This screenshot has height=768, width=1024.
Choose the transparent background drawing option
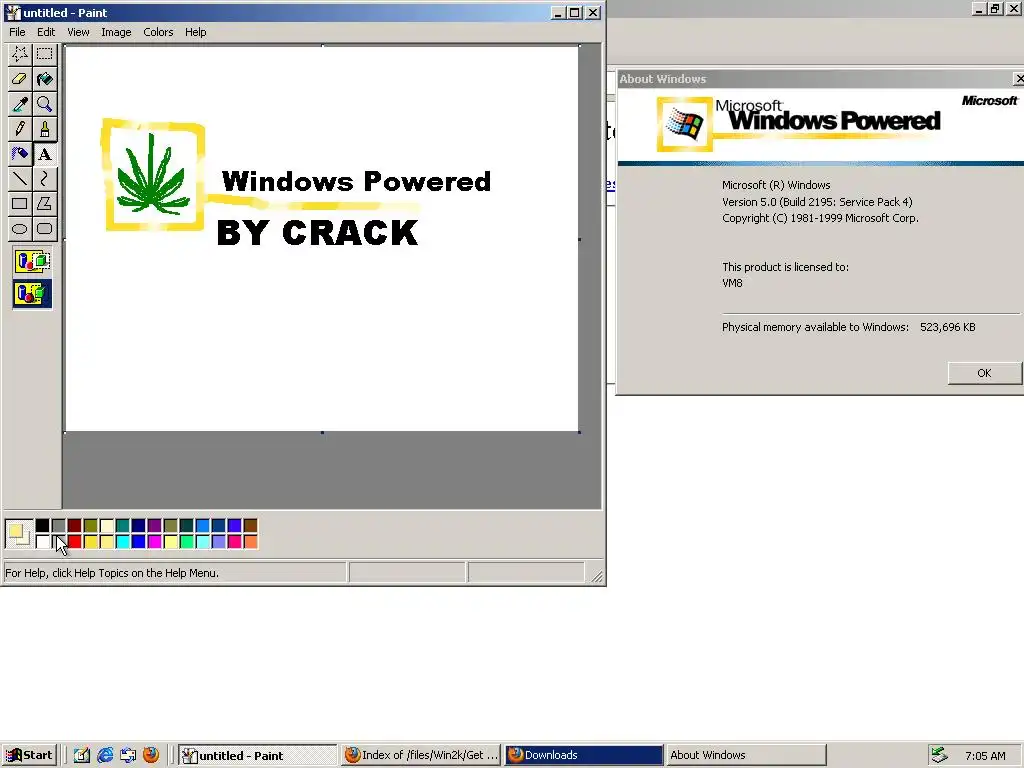tap(32, 294)
